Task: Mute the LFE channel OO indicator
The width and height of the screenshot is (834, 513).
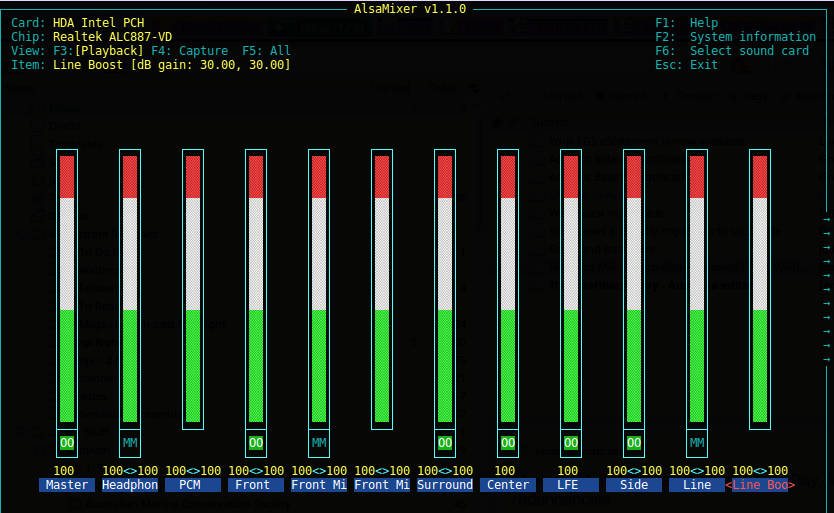Action: (571, 442)
